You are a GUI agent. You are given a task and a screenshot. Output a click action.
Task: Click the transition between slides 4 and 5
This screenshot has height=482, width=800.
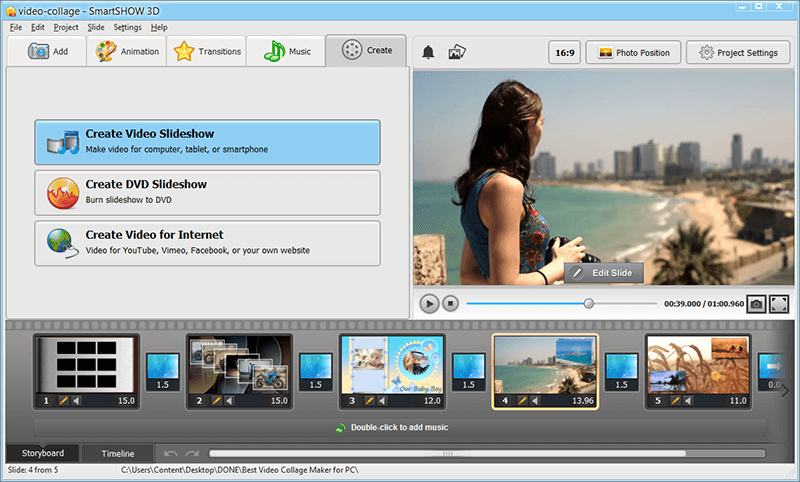[621, 372]
